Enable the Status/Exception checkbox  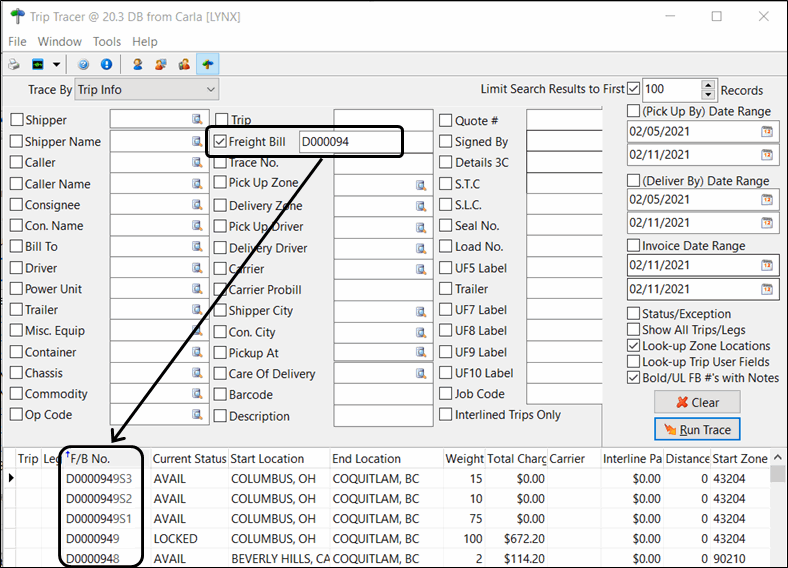click(634, 314)
